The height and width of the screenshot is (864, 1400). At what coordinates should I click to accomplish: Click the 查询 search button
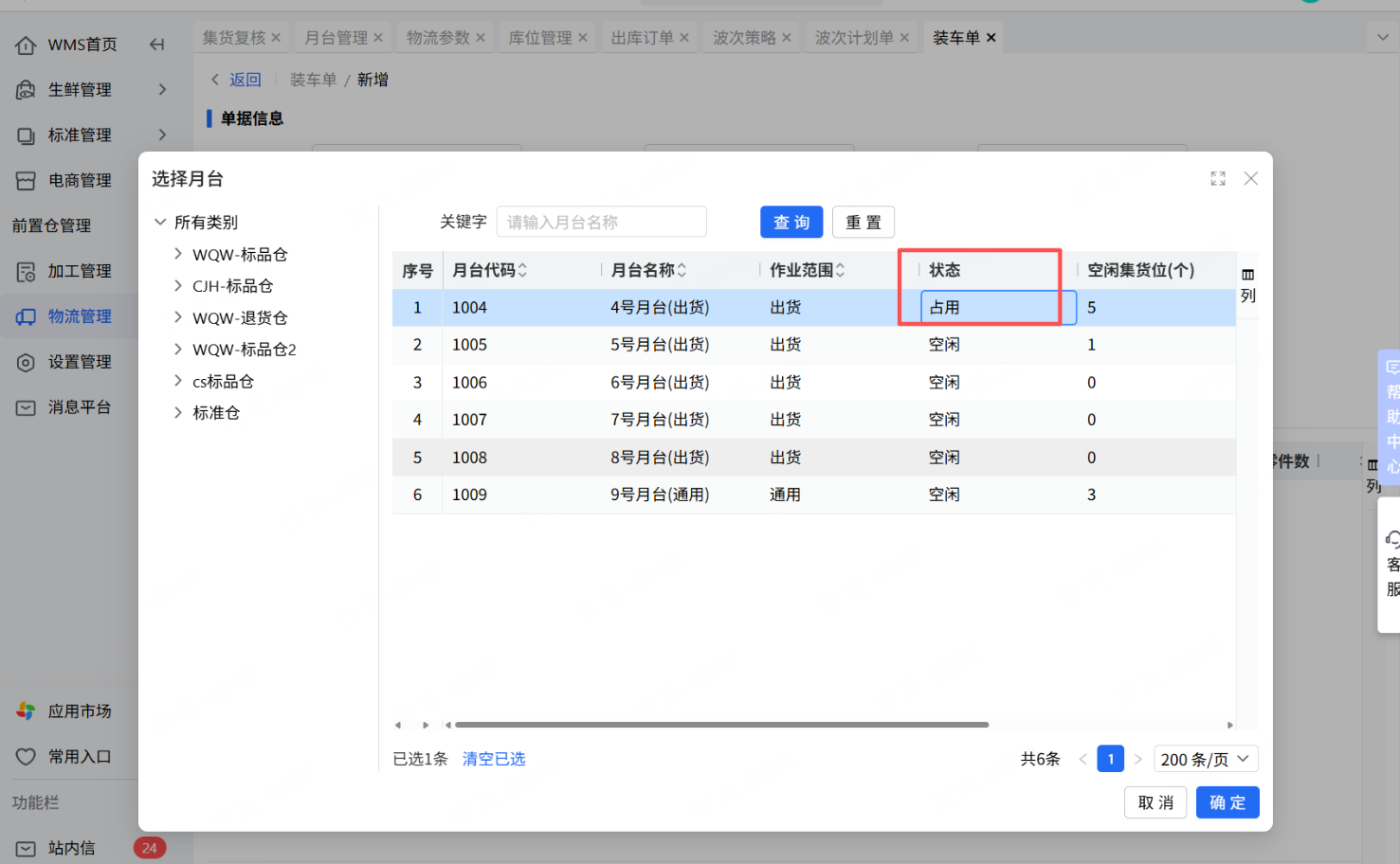791,223
